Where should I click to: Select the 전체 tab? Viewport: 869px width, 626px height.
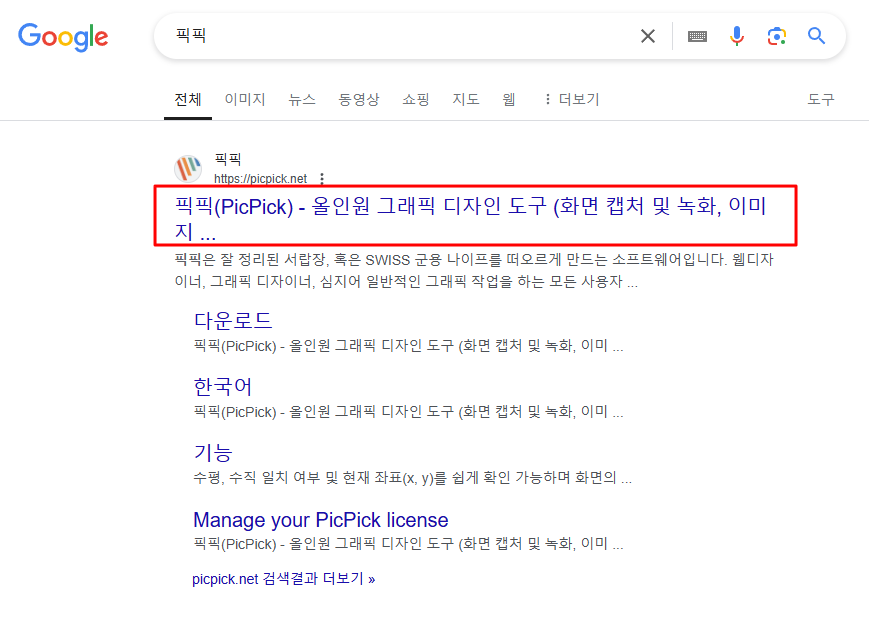coord(188,100)
